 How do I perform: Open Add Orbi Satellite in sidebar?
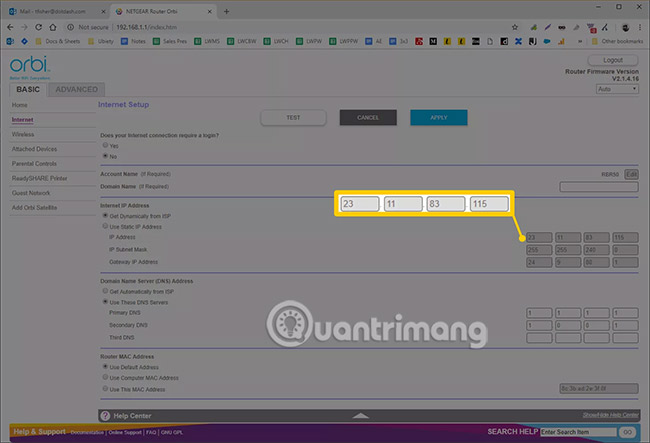(x=34, y=208)
